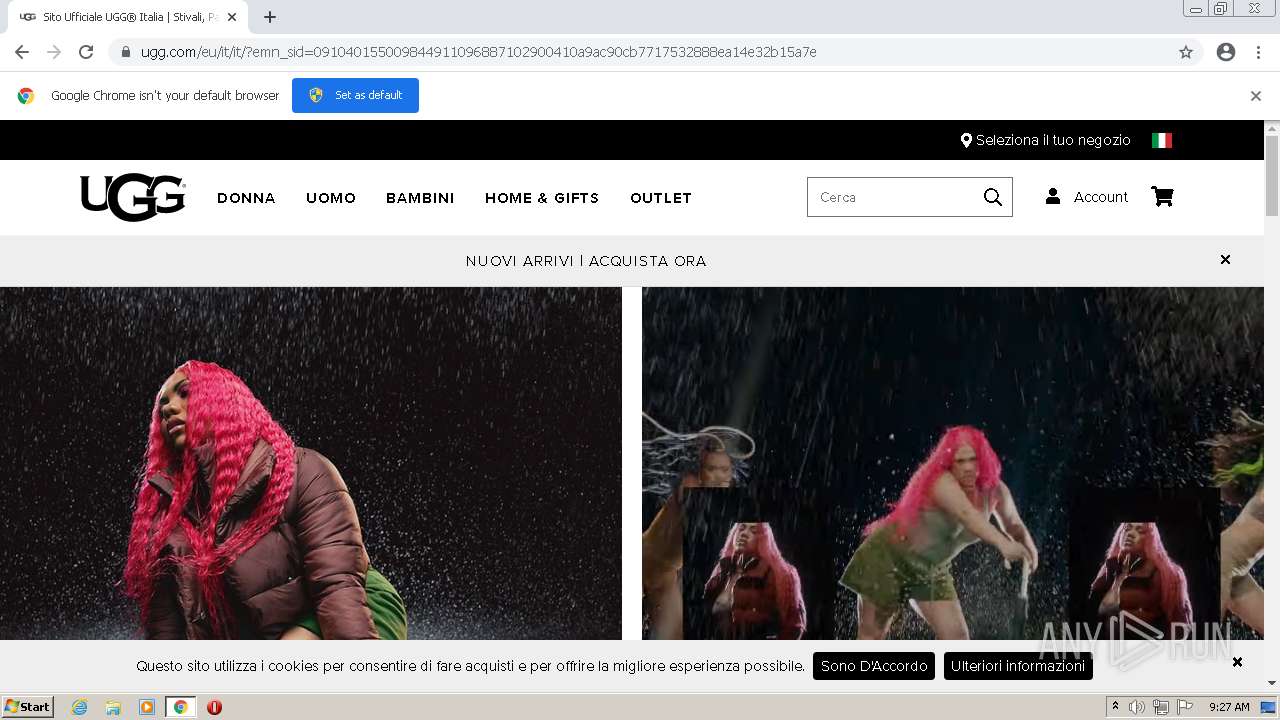Click the search magnifier icon
This screenshot has width=1280, height=720.
pyautogui.click(x=992, y=197)
